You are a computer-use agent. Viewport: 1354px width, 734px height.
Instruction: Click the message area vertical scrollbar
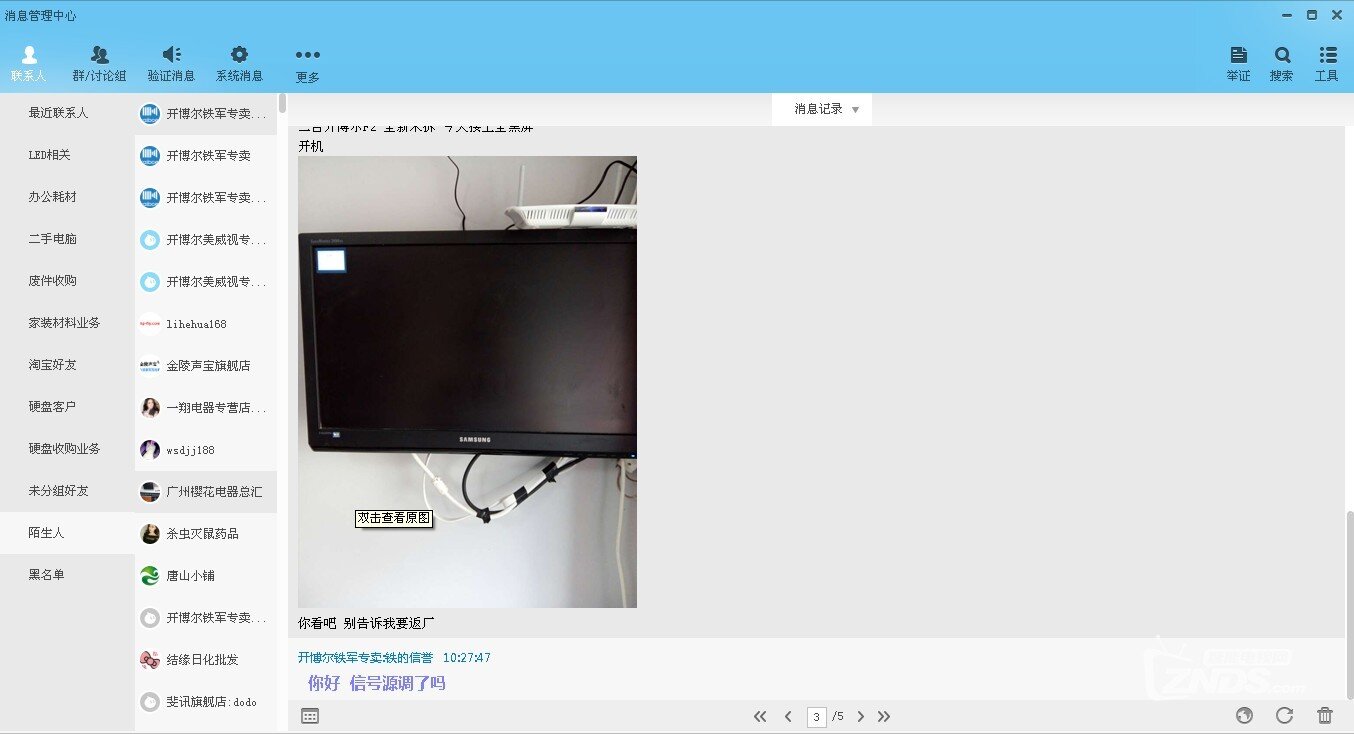click(1349, 605)
